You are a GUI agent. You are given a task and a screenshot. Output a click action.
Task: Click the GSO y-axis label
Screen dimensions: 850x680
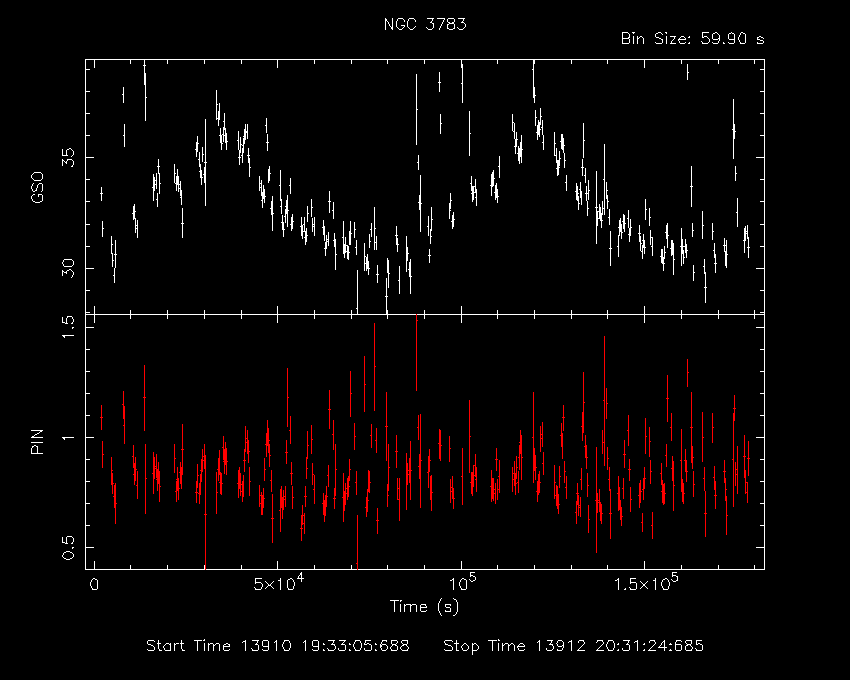[x=37, y=188]
